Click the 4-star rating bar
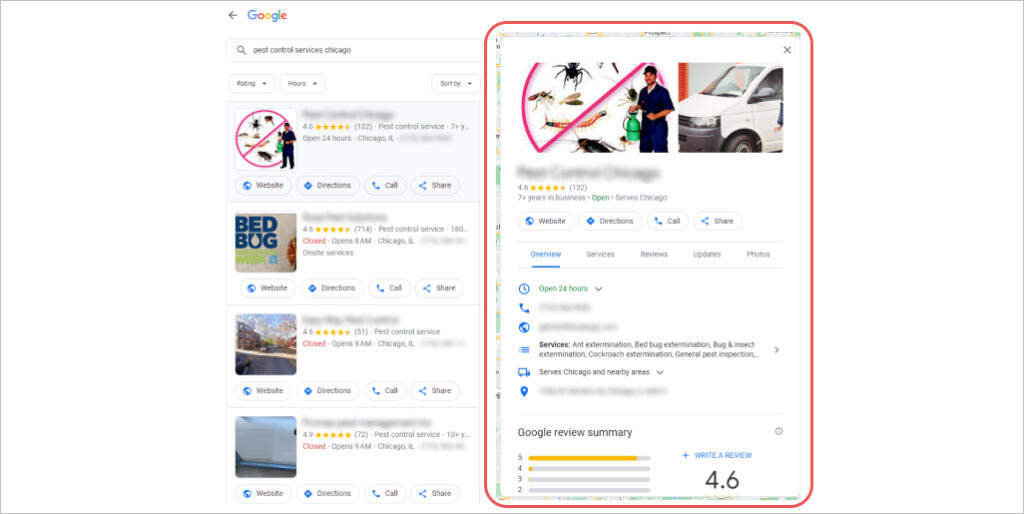 click(x=589, y=468)
